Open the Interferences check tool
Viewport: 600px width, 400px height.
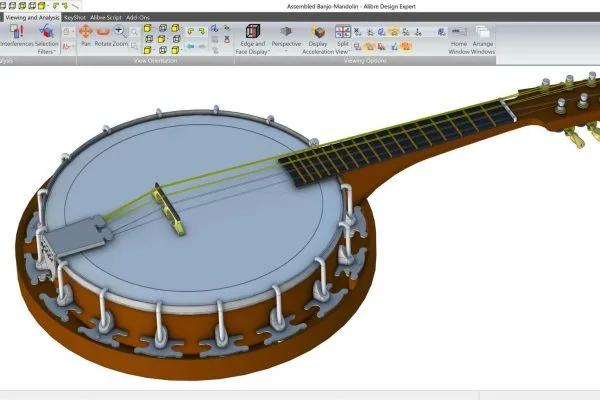(x=16, y=36)
